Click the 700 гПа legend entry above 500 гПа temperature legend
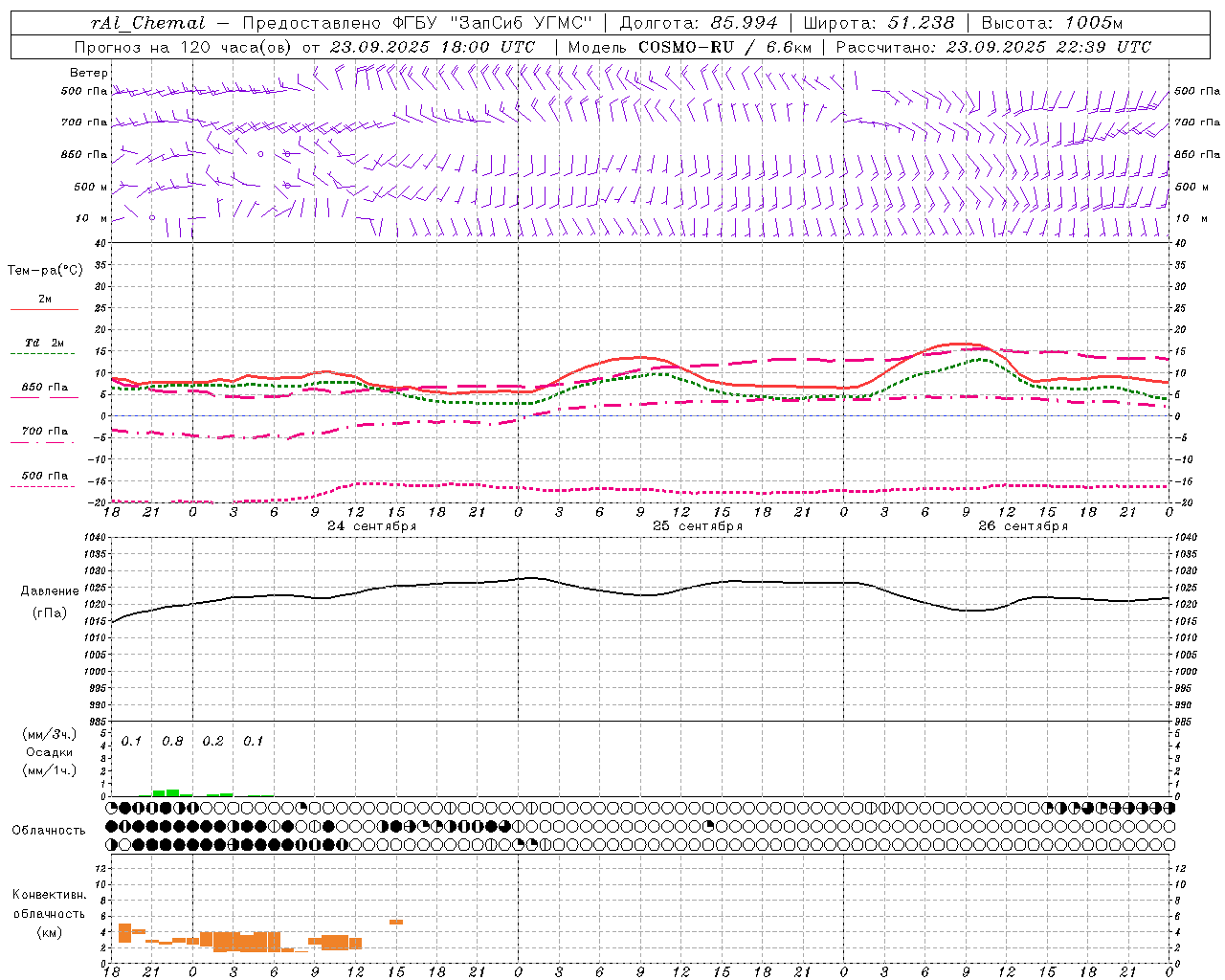 pyautogui.click(x=45, y=432)
